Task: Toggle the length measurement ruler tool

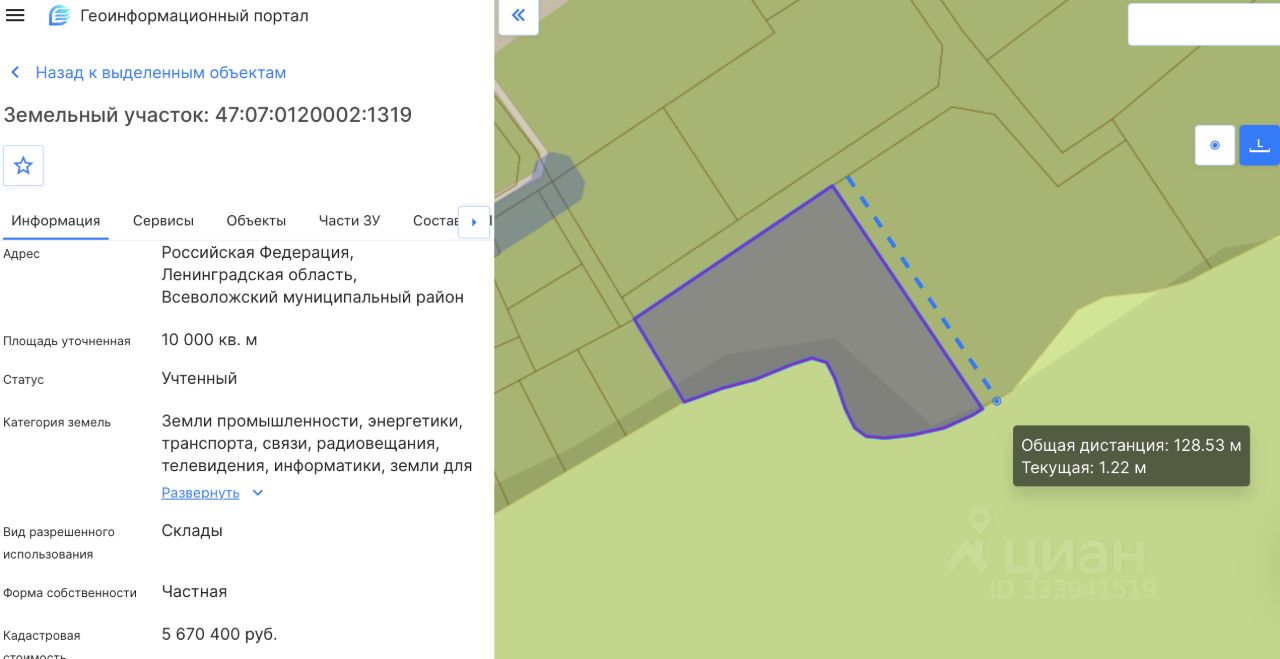Action: pos(1260,145)
